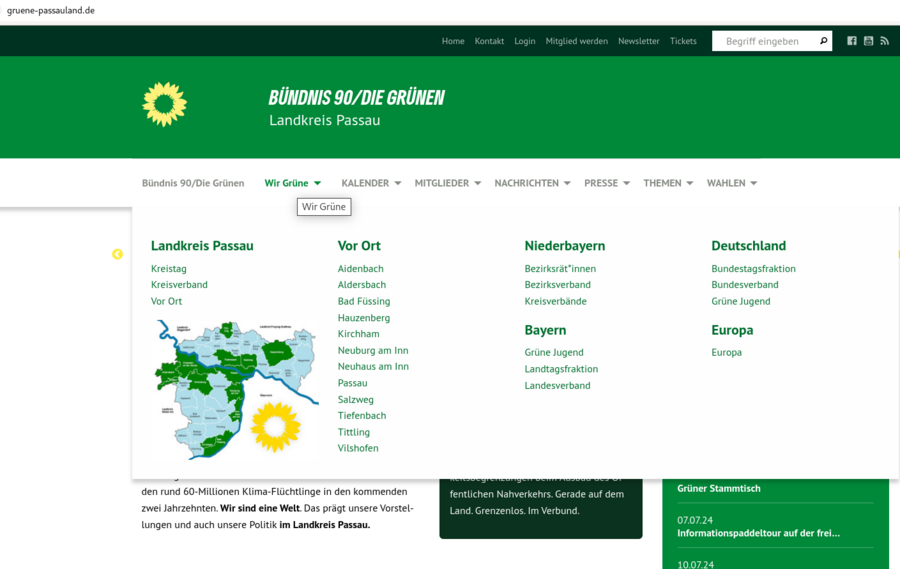Open the Kontakt link
900x569 pixels.
pyautogui.click(x=489, y=41)
